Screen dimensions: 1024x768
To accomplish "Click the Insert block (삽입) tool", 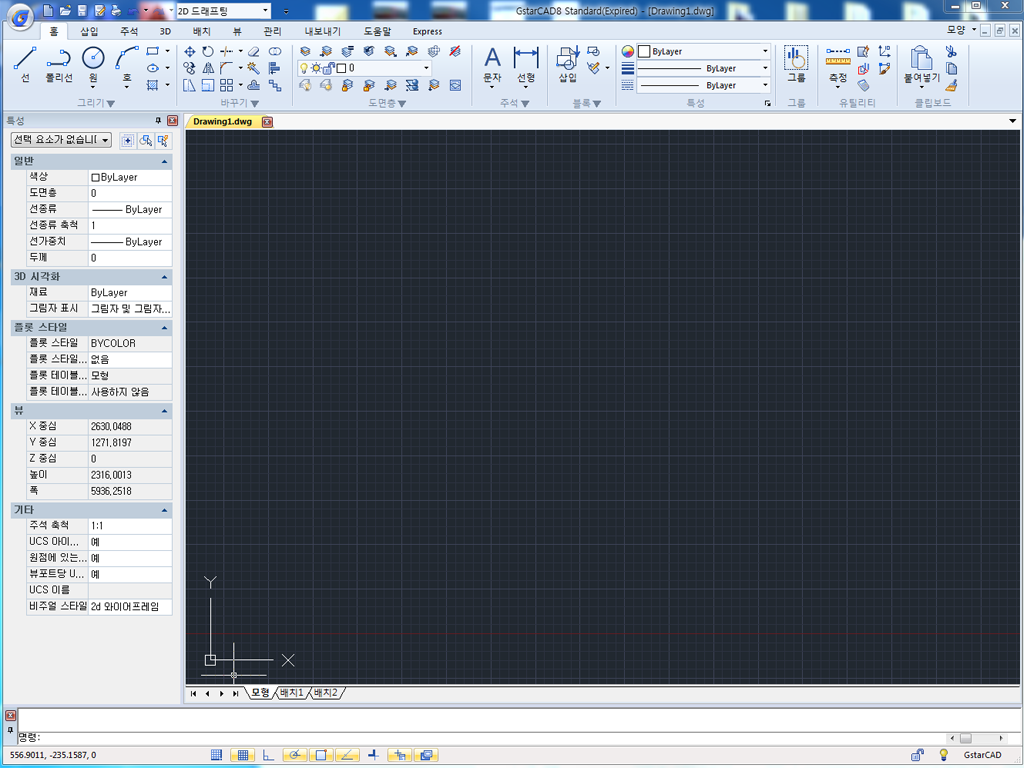I will [x=567, y=64].
